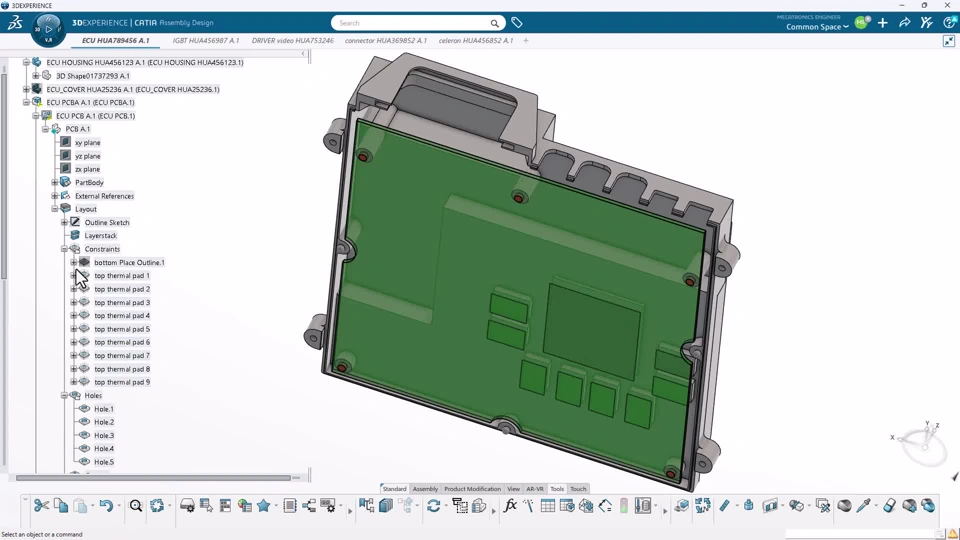Click the Update cycle icon with arrows
This screenshot has width=960, height=540.
pos(157,506)
